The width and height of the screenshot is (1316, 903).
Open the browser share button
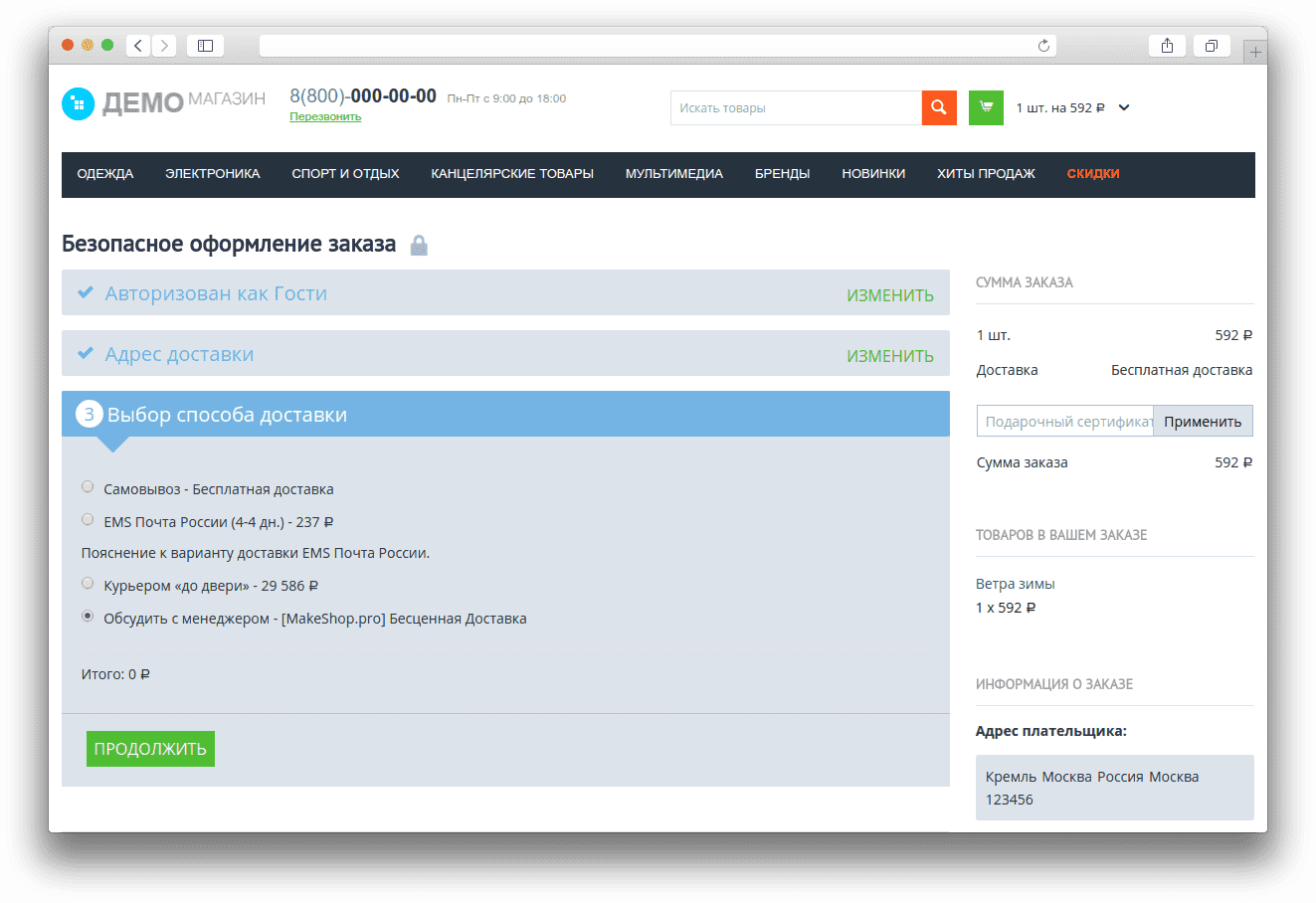[x=1167, y=45]
